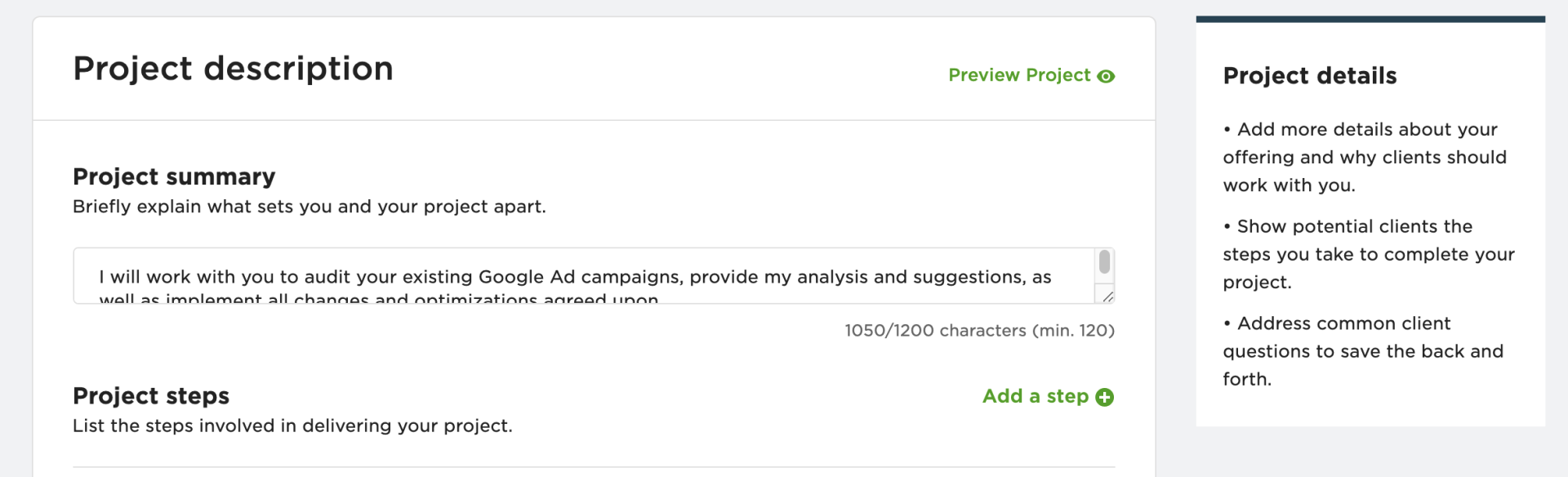Select text in the Google Ad campaigns summary
Screen dimensions: 1568x477
[x=572, y=276]
